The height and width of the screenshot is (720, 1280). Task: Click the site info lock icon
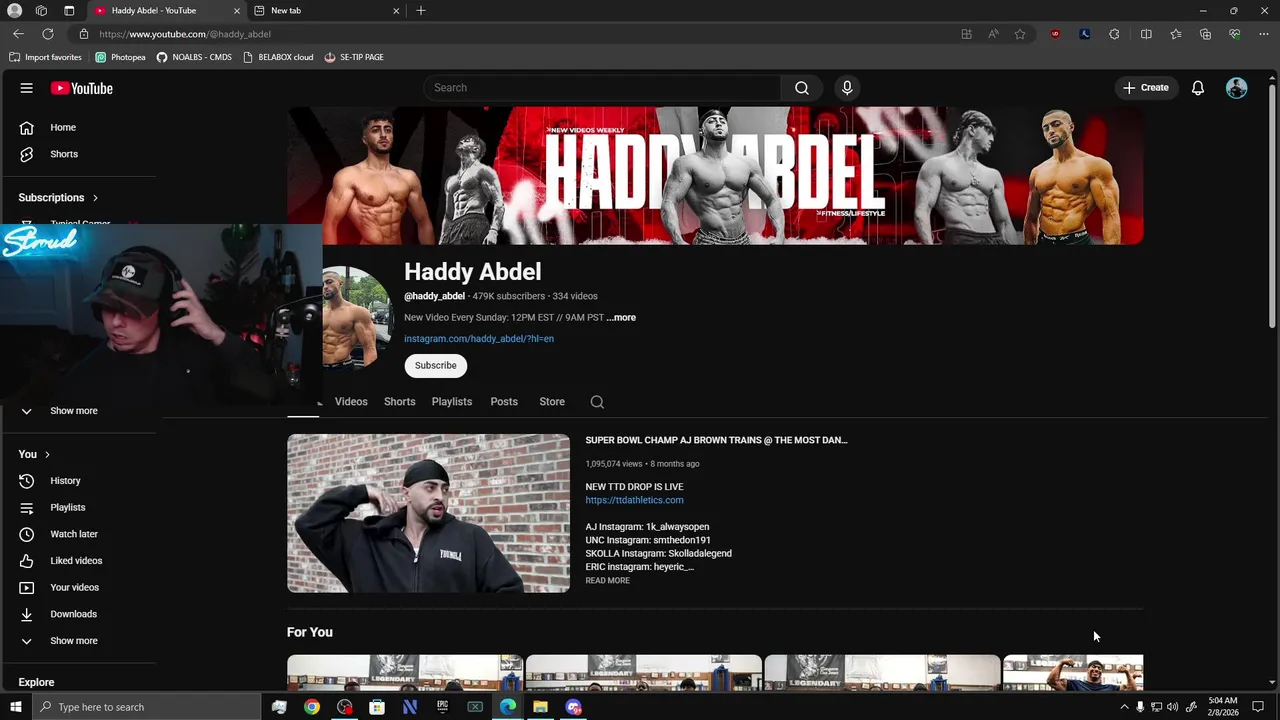pyautogui.click(x=84, y=34)
